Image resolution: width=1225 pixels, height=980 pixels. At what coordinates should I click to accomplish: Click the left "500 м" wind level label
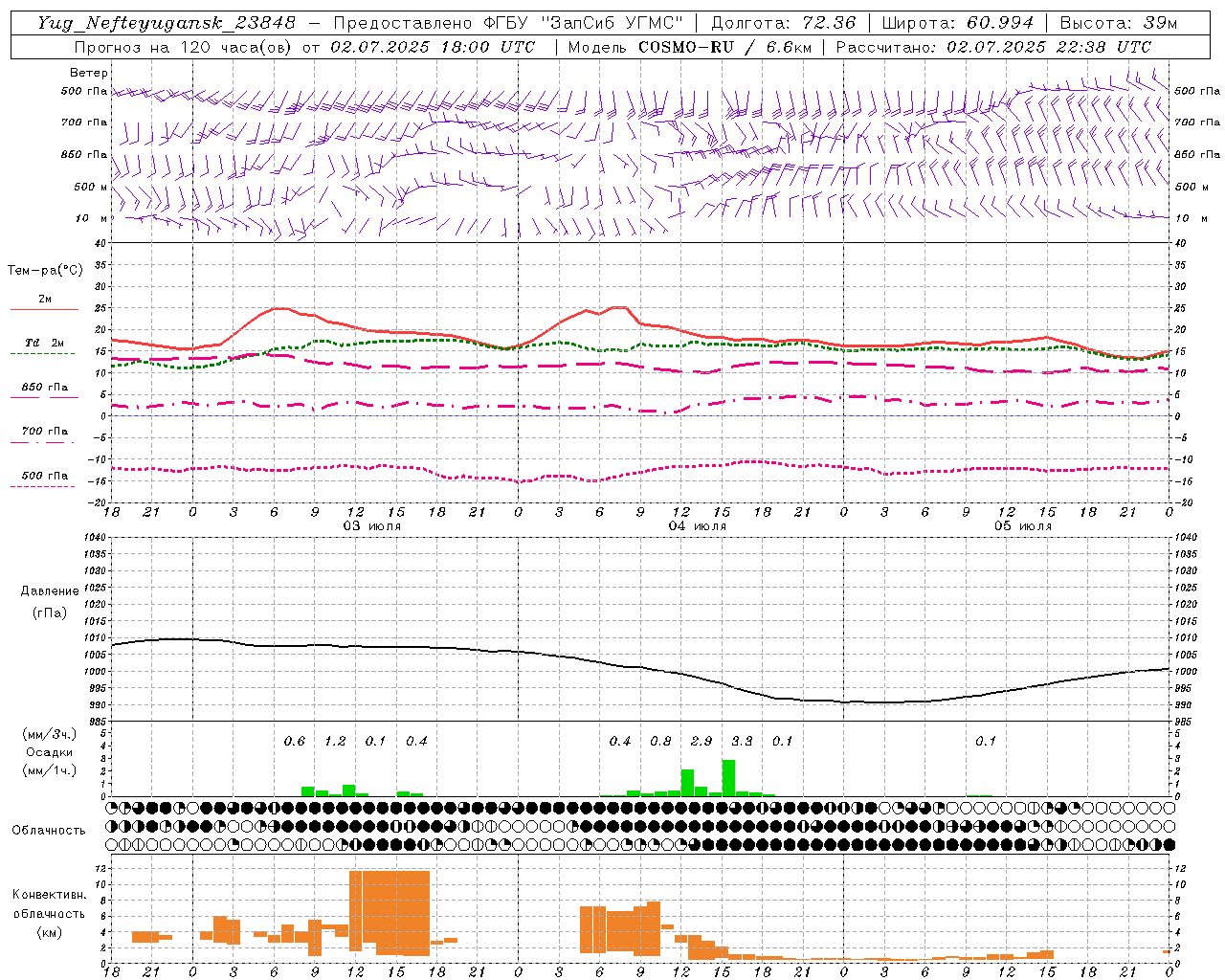pyautogui.click(x=91, y=187)
